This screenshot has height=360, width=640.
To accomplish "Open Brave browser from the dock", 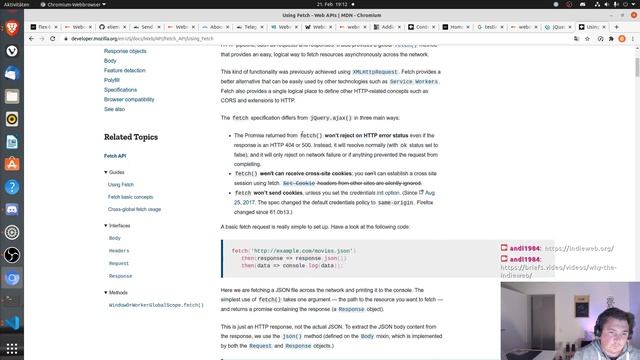I will click(x=12, y=28).
